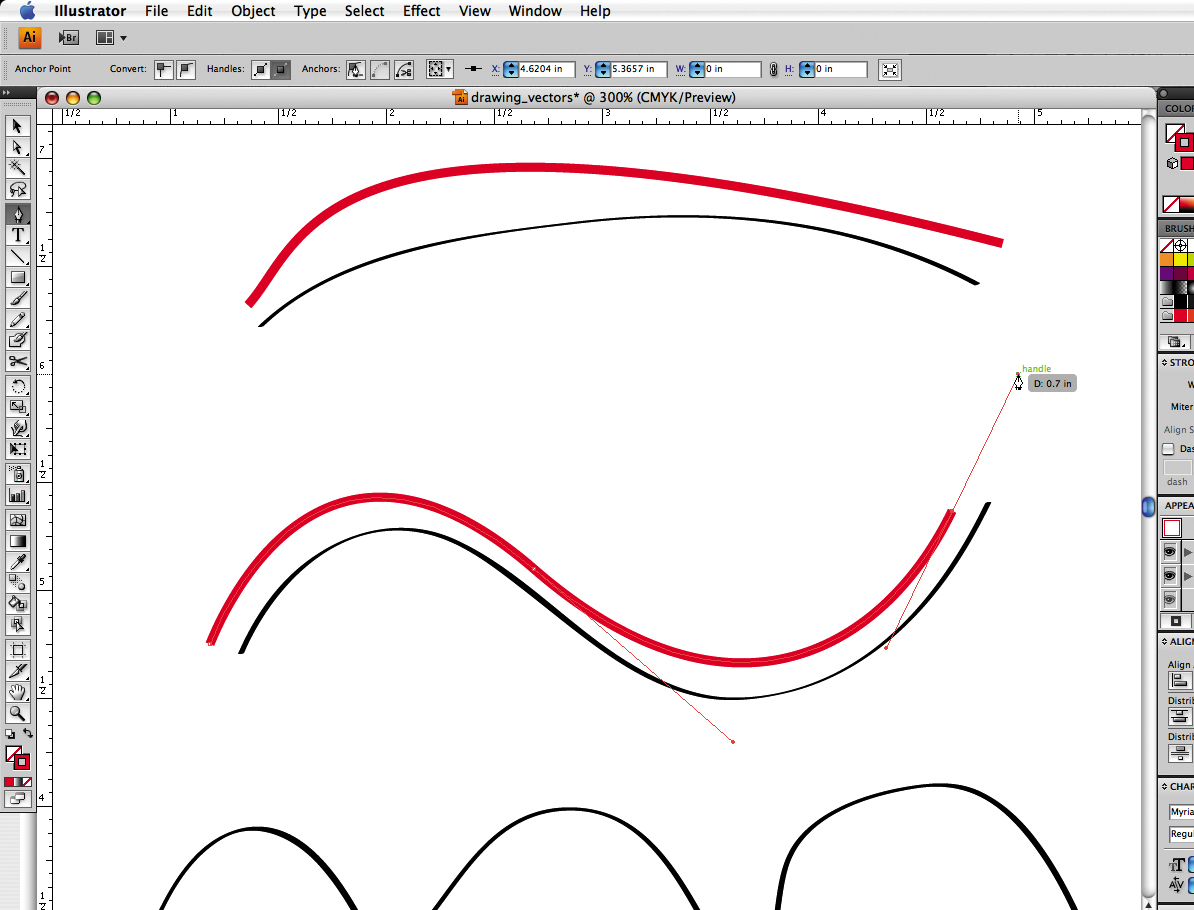Select the Type tool

click(18, 235)
